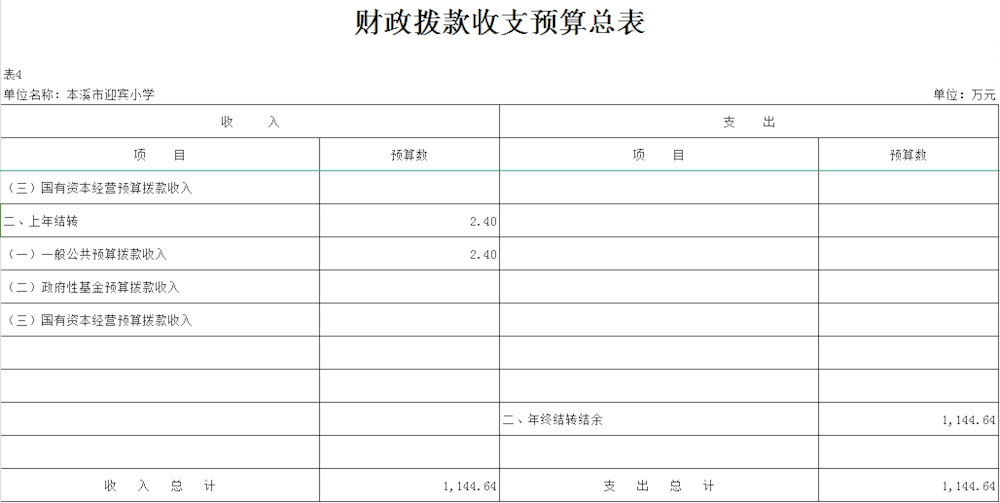Select the empty 预算数 cell beside 政府性基金预算拨款收入
1000x503 pixels.
[409, 288]
